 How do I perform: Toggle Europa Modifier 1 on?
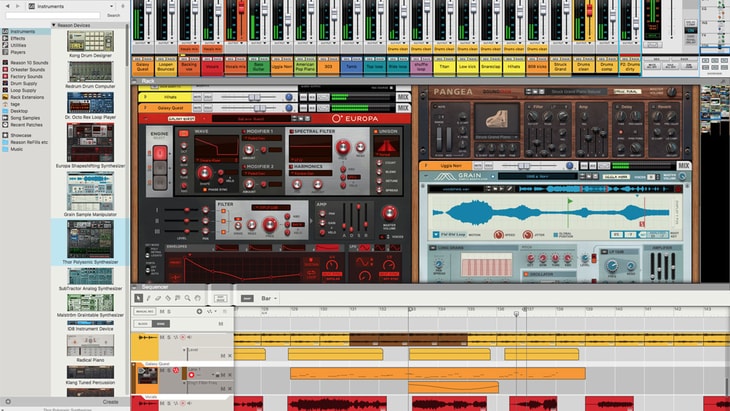244,132
